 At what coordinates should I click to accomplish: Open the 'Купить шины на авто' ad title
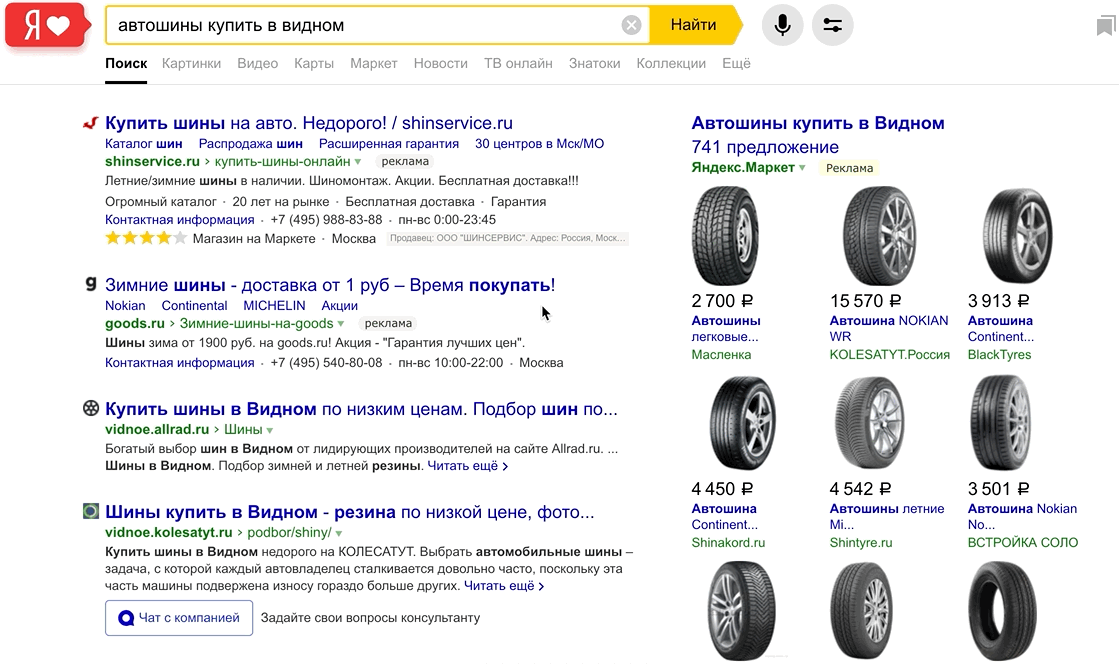pos(309,123)
